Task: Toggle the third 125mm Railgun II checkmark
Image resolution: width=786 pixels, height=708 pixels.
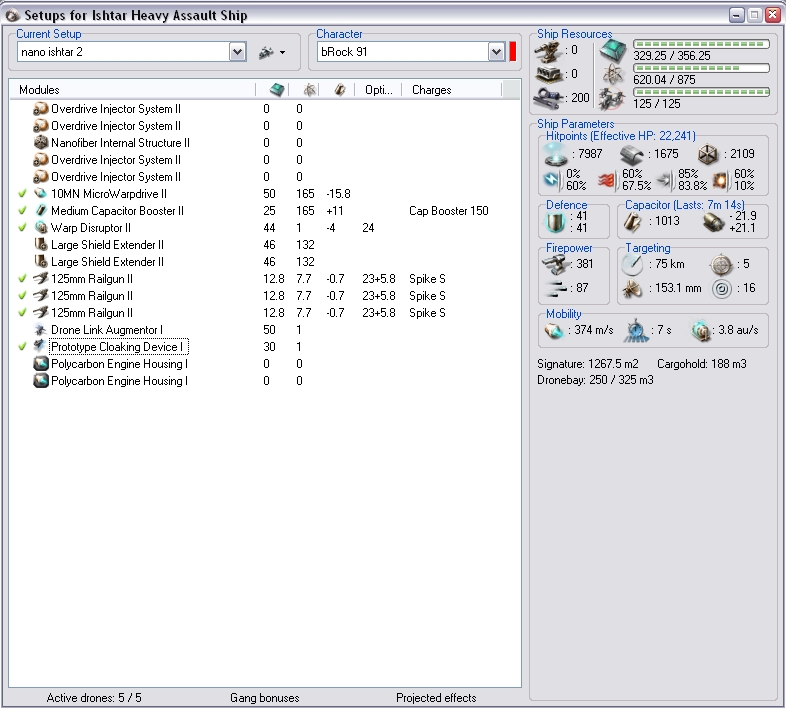Action: (22, 313)
